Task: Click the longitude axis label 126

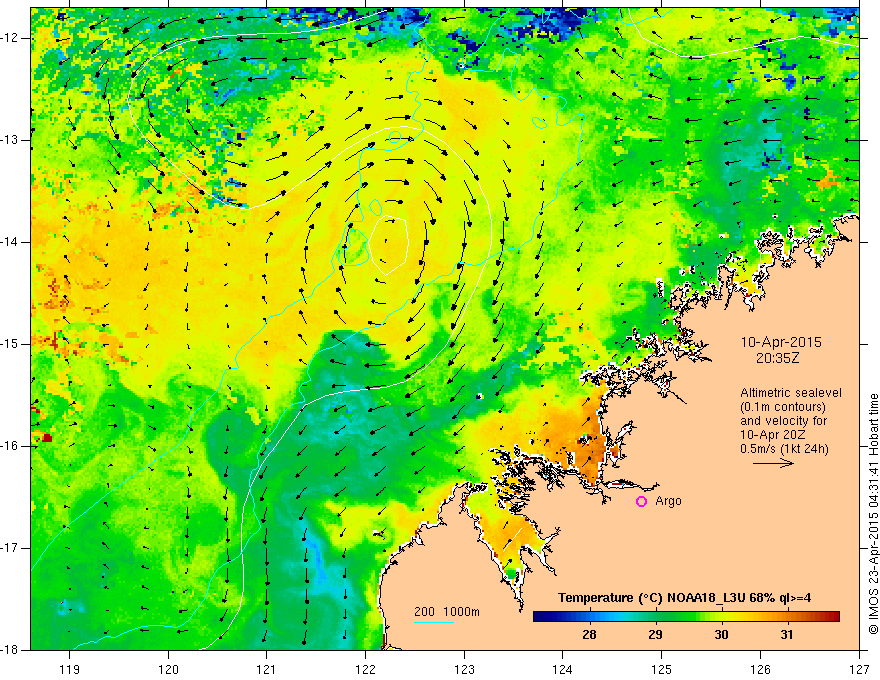Action: tap(760, 669)
